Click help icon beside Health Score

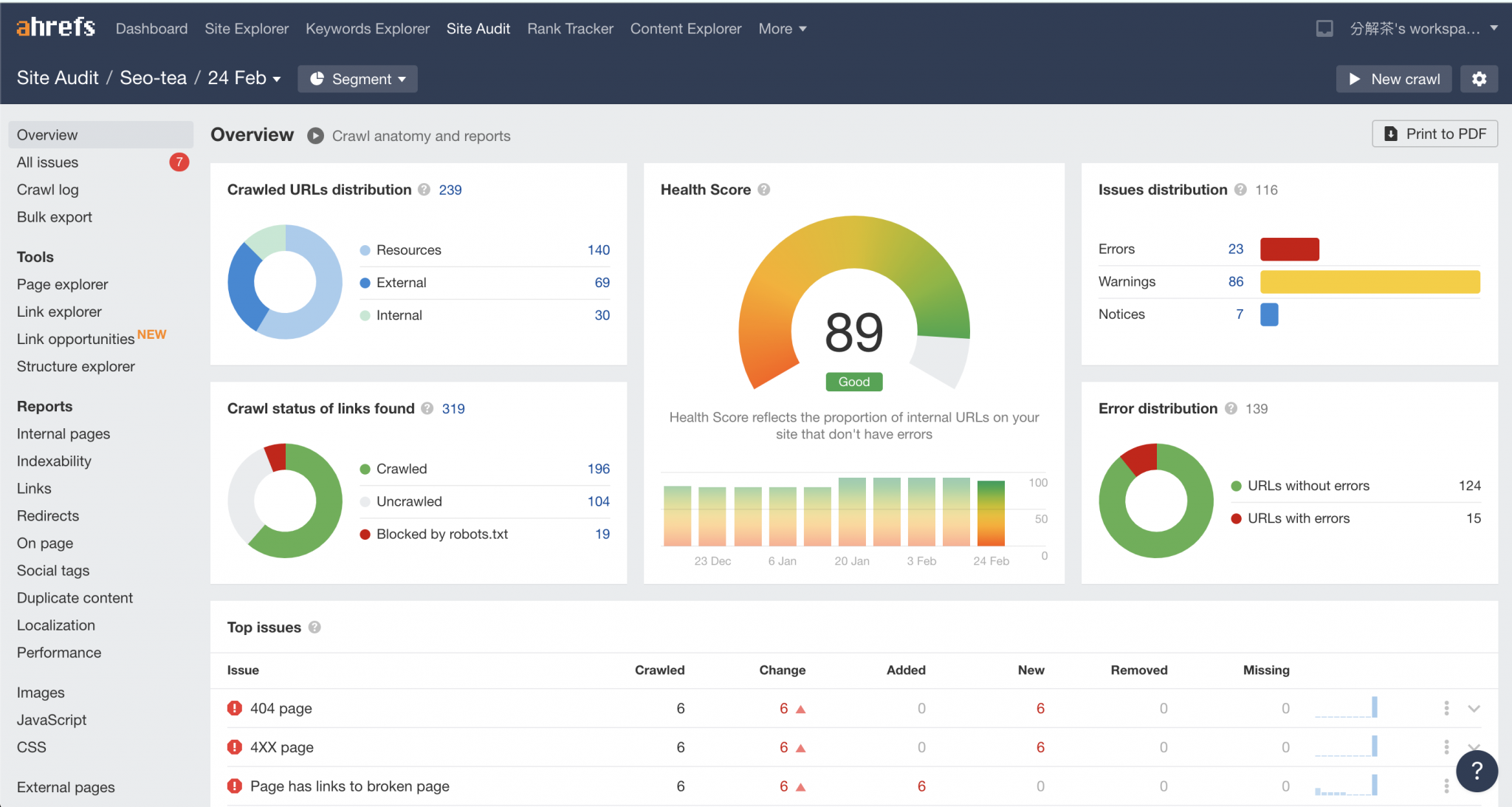pyautogui.click(x=764, y=190)
